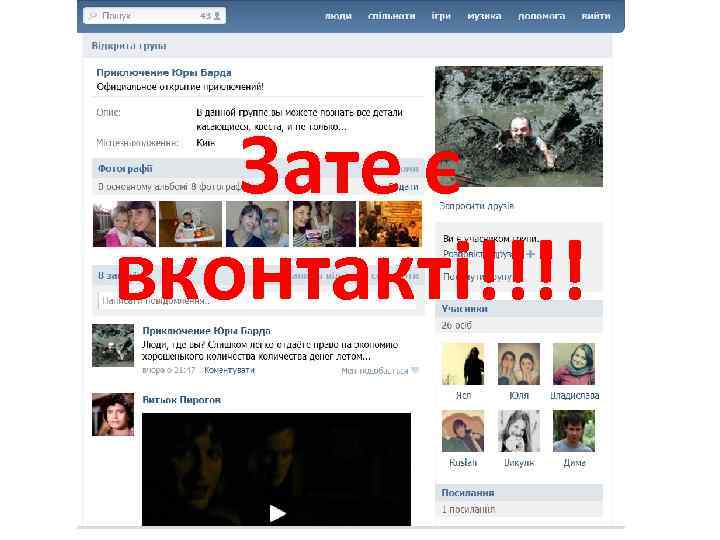Like the post via heart icon
Screen dimensions: 720x540
click(x=415, y=370)
